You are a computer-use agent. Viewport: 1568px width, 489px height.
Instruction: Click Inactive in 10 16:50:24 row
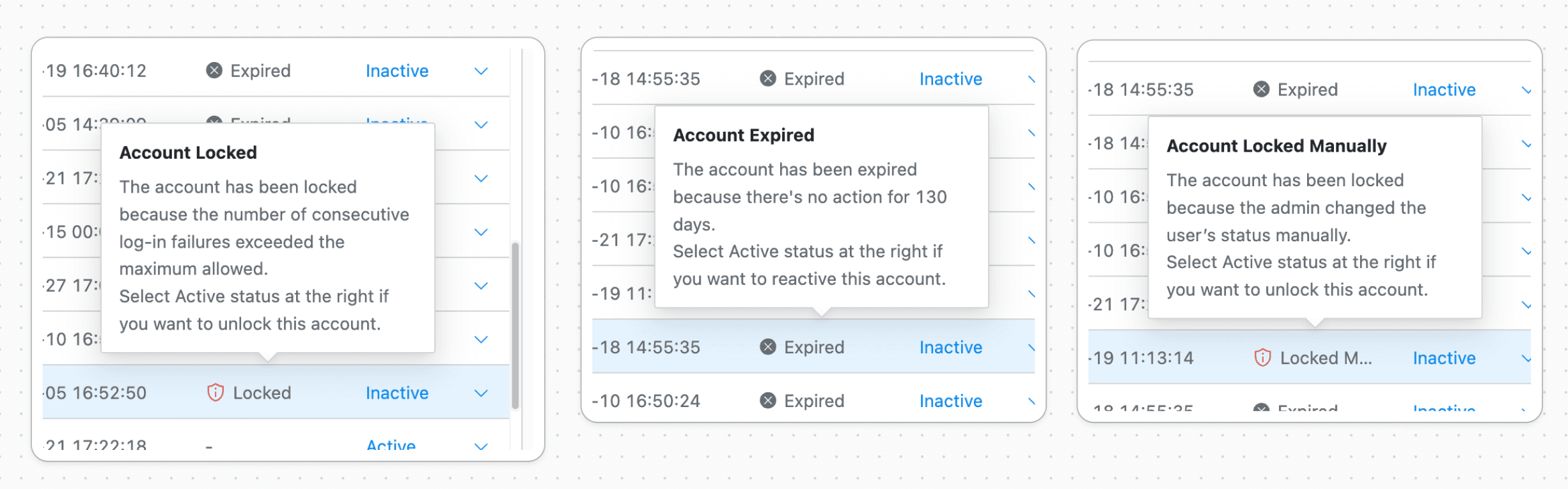pyautogui.click(x=950, y=401)
